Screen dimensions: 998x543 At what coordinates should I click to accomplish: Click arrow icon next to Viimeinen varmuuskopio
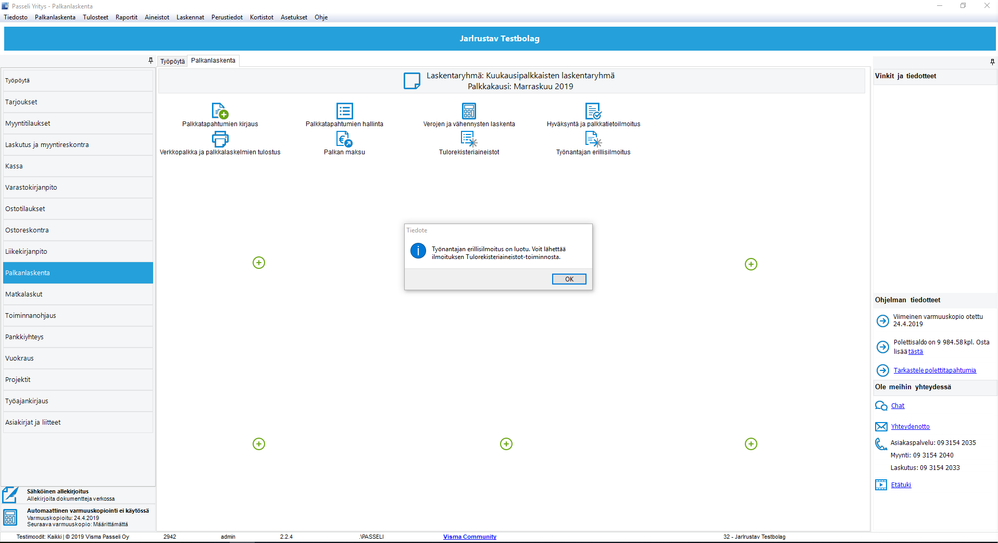(x=882, y=321)
